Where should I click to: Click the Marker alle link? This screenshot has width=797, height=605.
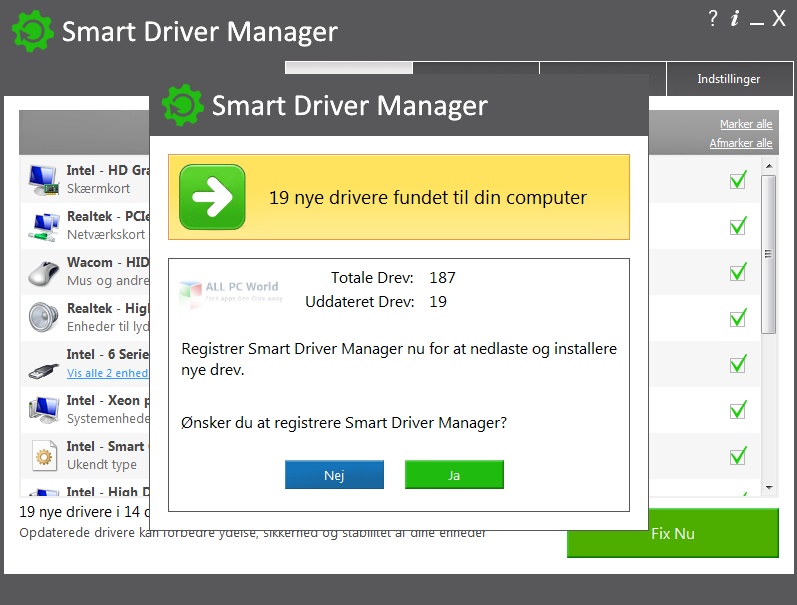pyautogui.click(x=746, y=124)
